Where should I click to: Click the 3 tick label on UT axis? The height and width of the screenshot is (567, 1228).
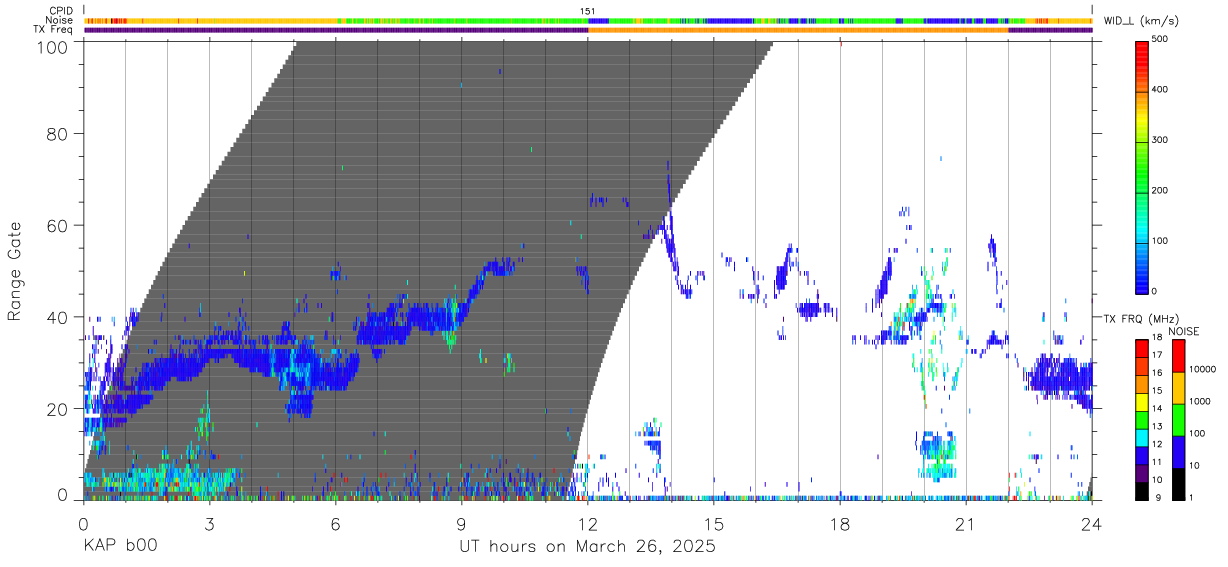click(x=209, y=524)
